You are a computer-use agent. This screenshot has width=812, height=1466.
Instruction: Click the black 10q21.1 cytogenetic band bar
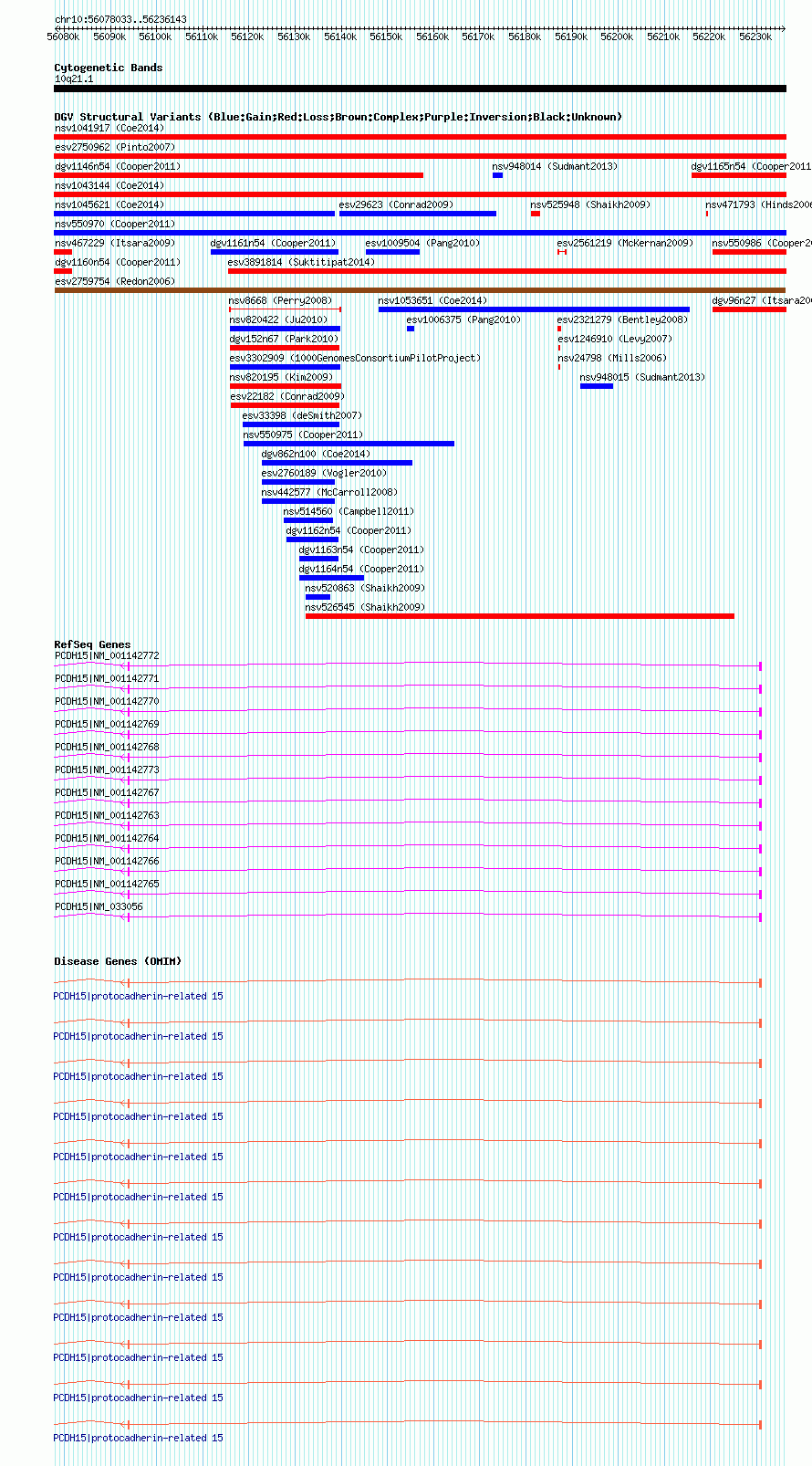[x=420, y=89]
